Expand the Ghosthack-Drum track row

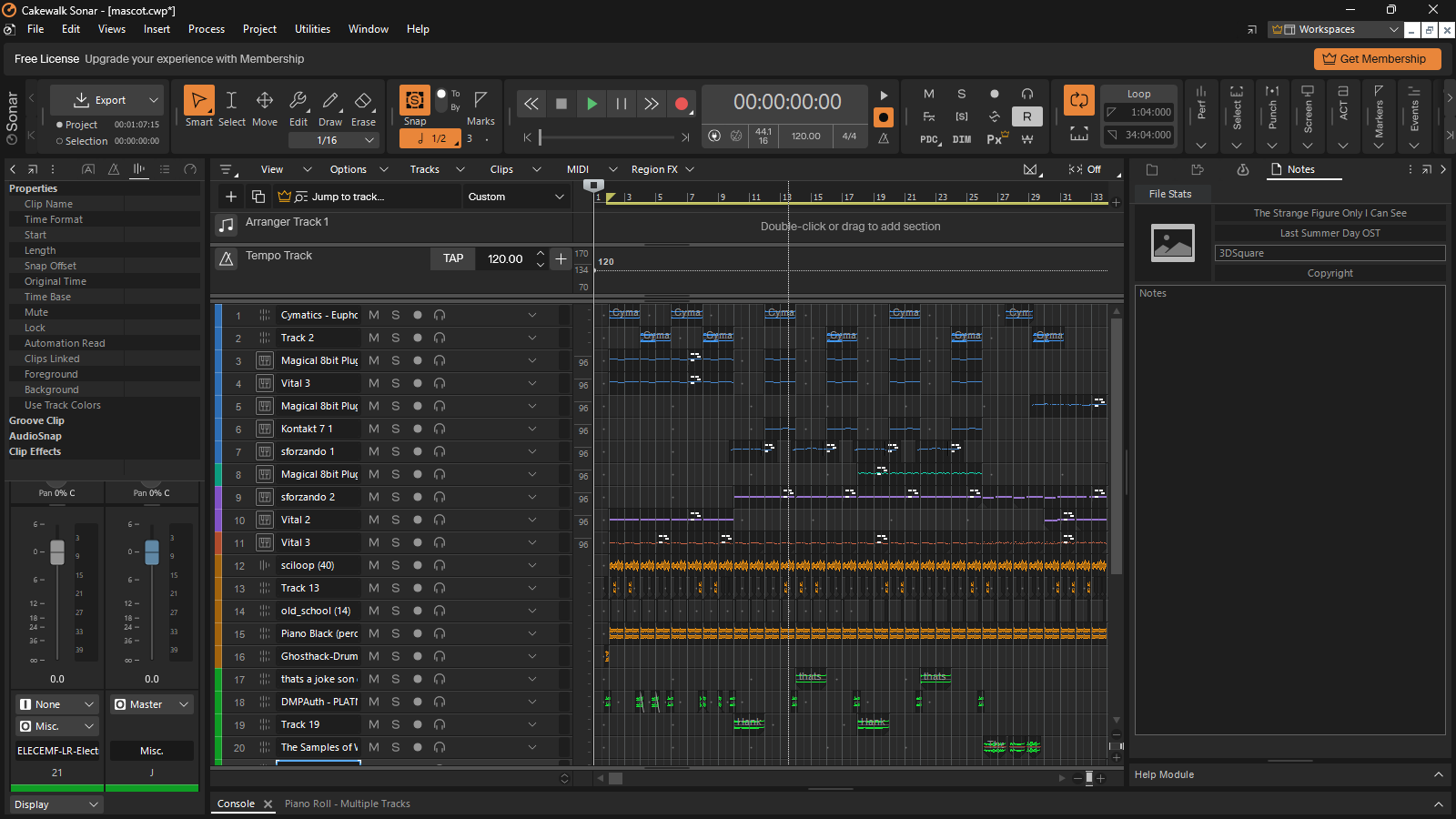(532, 656)
